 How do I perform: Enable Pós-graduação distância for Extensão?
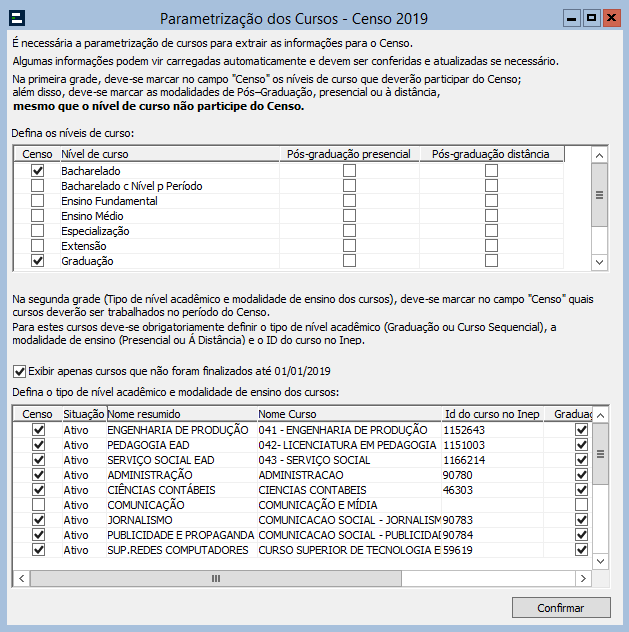491,246
